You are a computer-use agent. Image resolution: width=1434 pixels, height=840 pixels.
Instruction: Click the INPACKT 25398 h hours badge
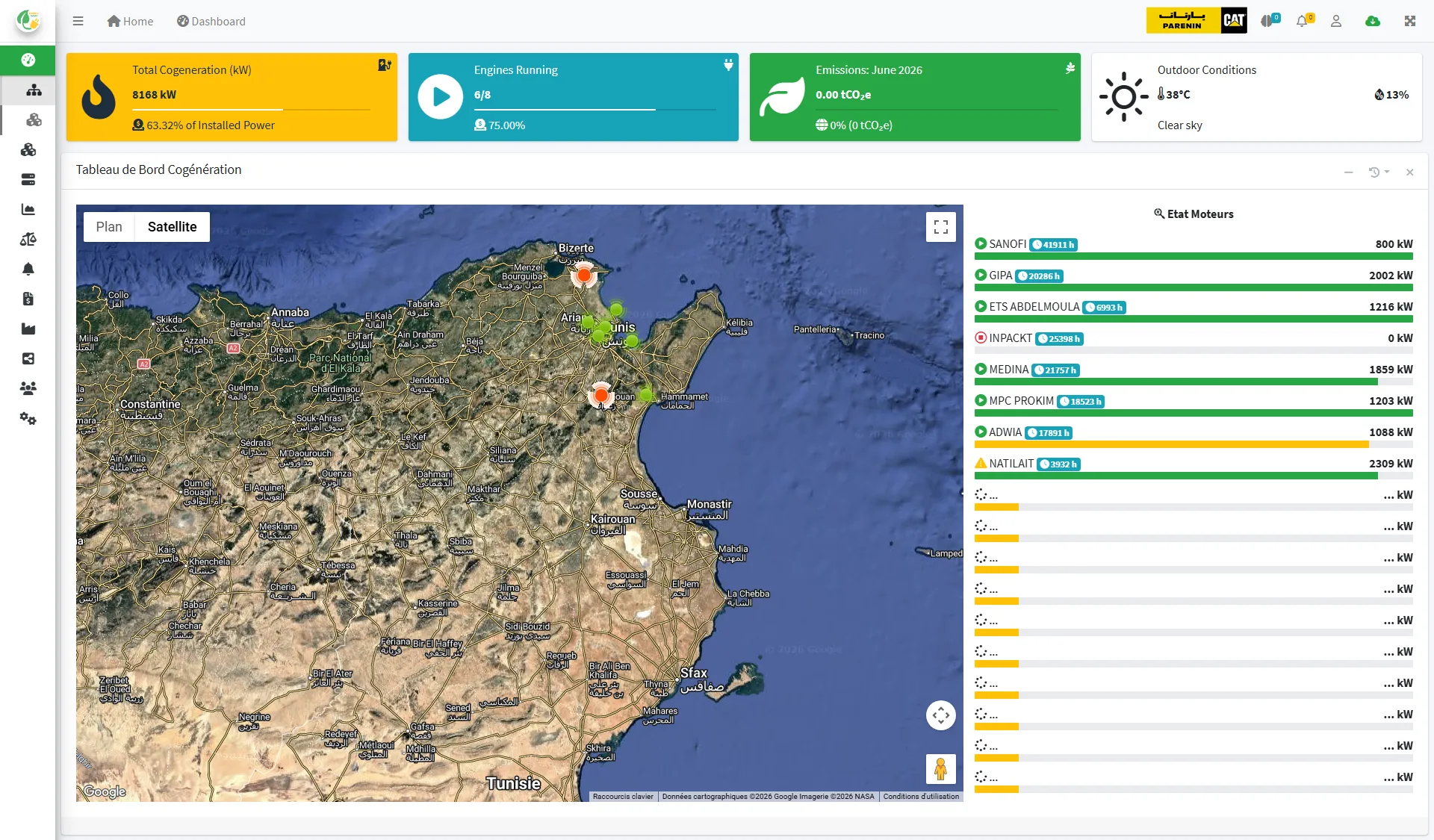point(1059,339)
